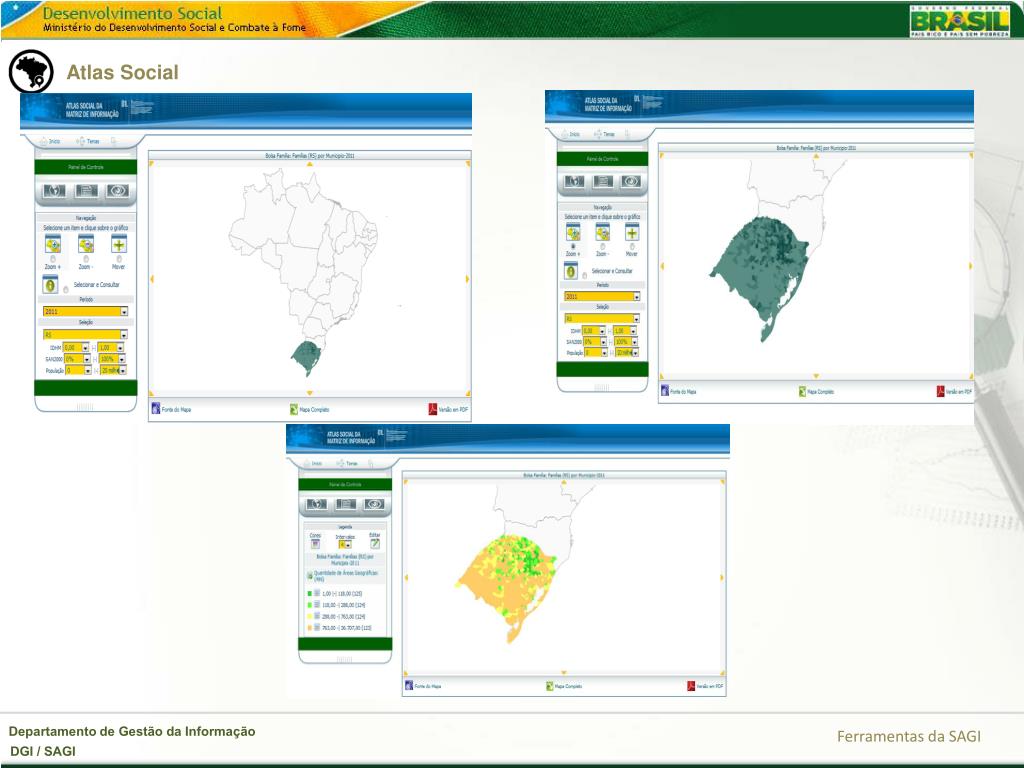The width and height of the screenshot is (1024, 768).
Task: Click Fonte do Mapa link in right dark-green RS window
Action: tap(679, 391)
